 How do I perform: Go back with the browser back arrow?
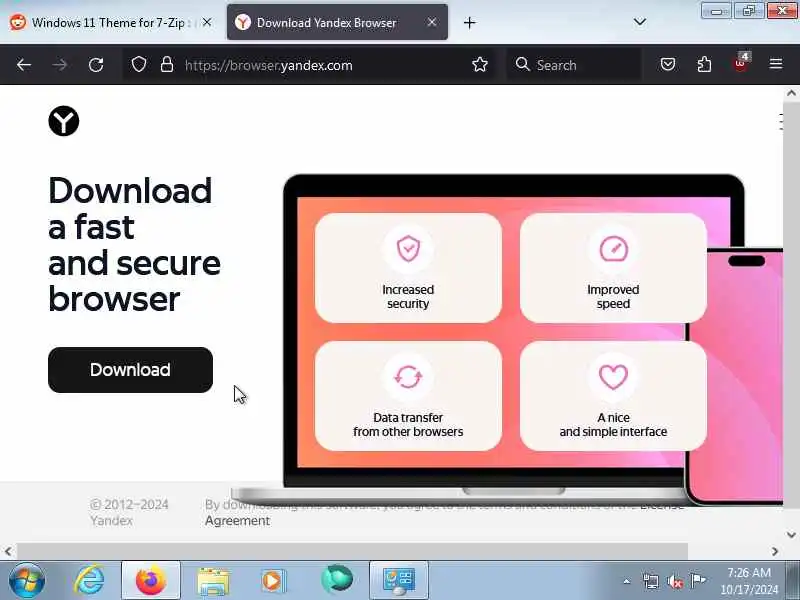24,65
